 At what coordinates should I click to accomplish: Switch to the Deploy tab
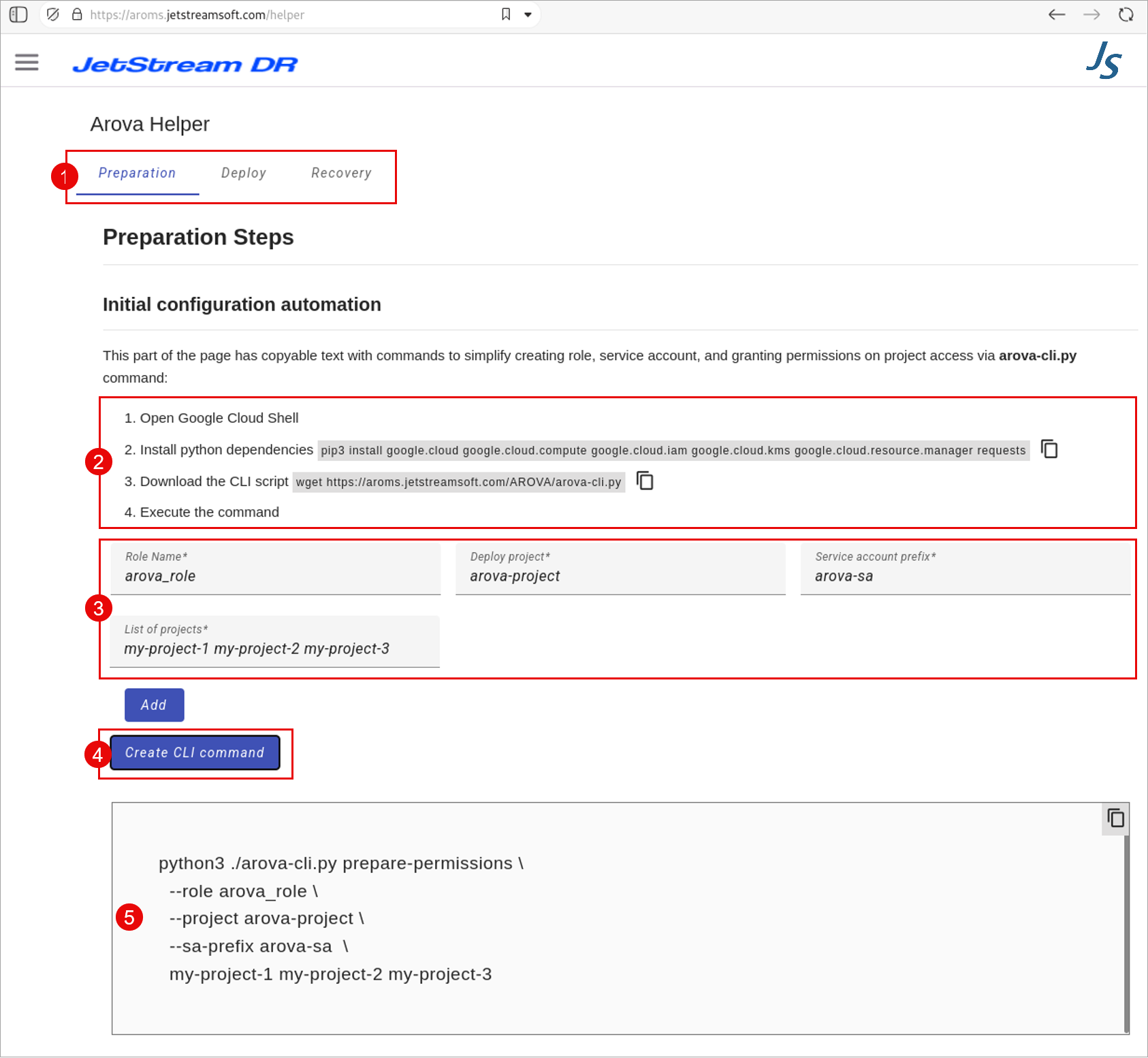click(244, 174)
